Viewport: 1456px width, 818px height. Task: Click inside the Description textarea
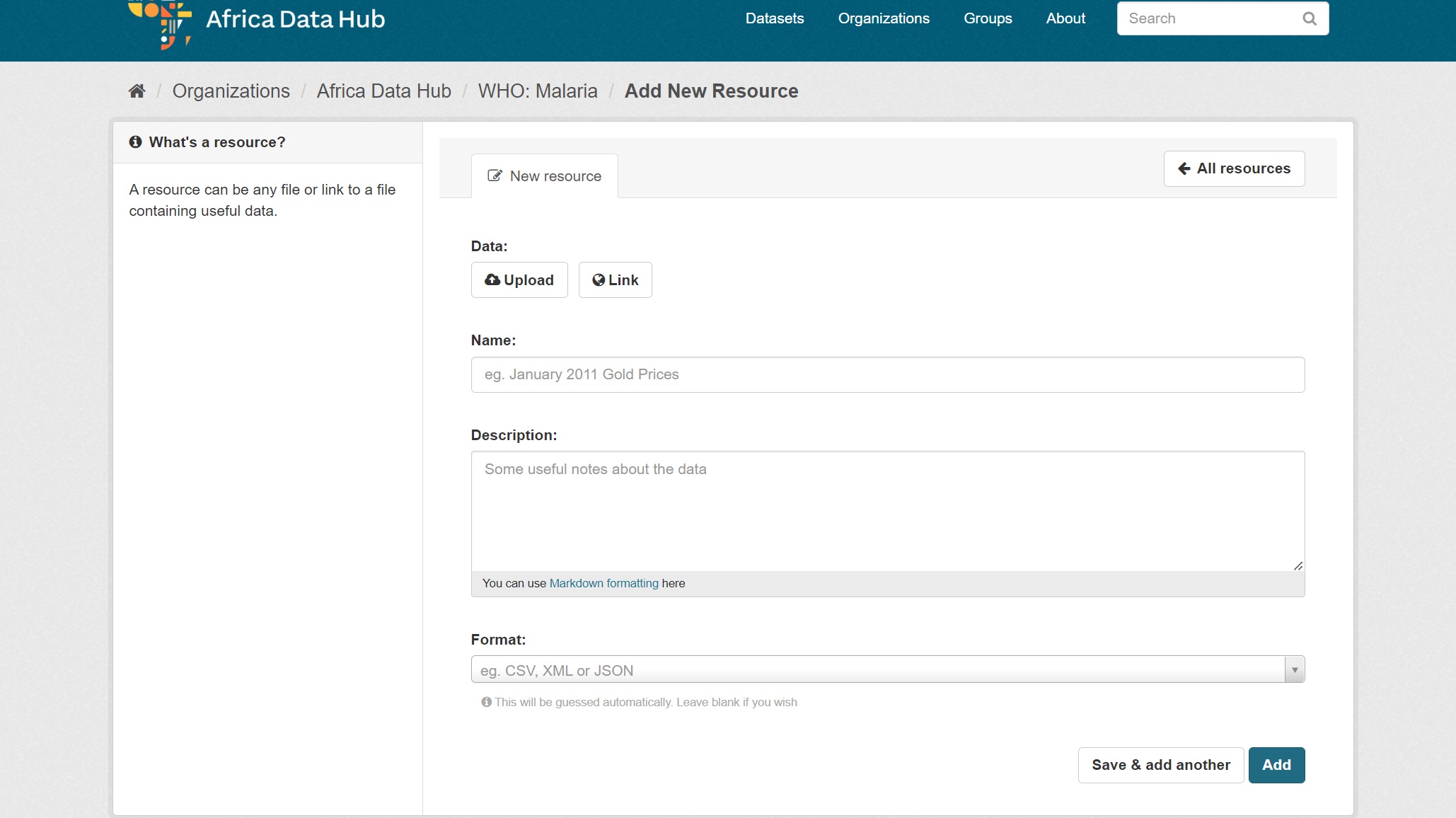click(x=887, y=511)
